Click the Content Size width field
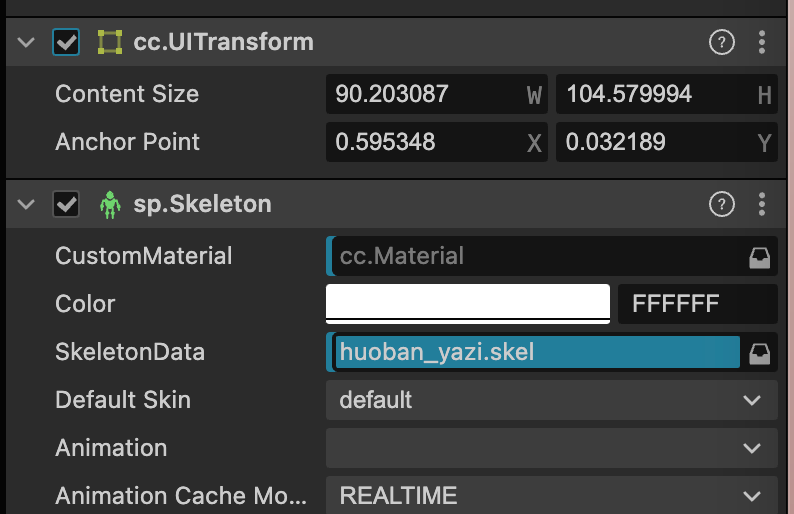This screenshot has width=794, height=514. 424,95
